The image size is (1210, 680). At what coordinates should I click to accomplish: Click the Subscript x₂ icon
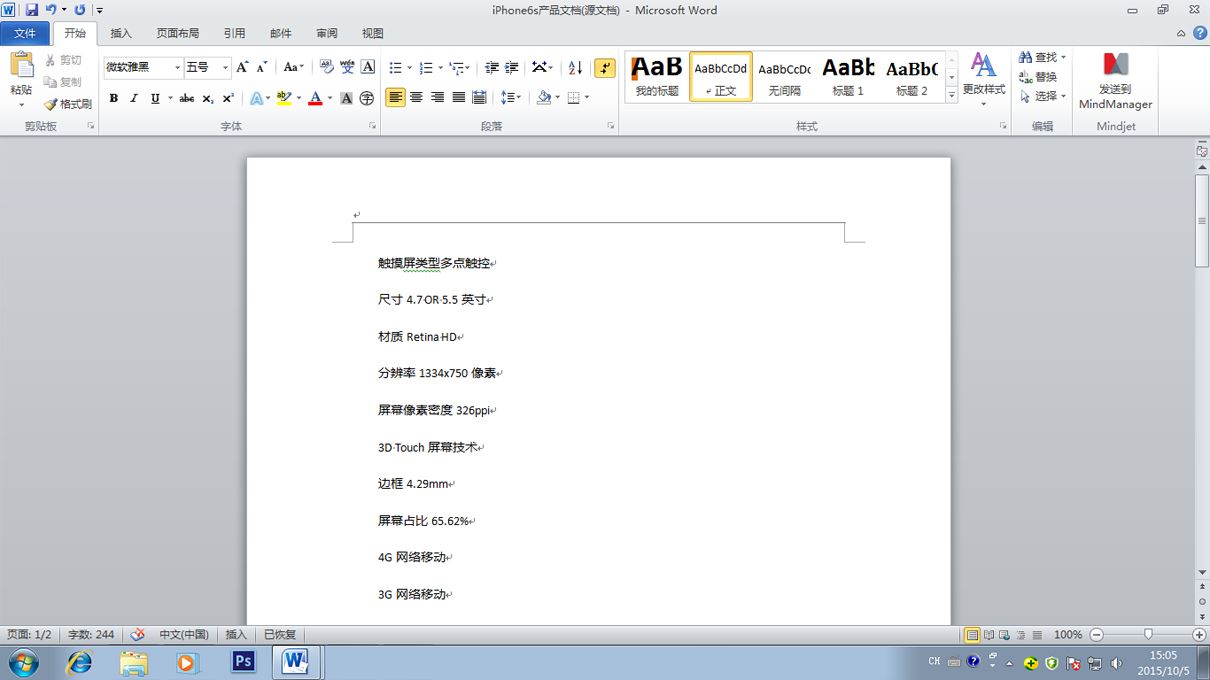(x=207, y=98)
